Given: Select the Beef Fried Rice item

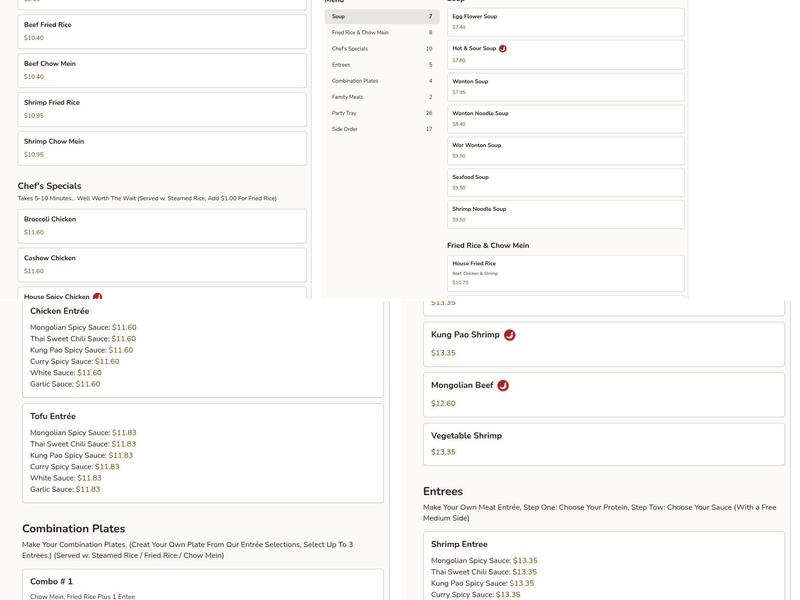Looking at the screenshot, I should pyautogui.click(x=162, y=31).
